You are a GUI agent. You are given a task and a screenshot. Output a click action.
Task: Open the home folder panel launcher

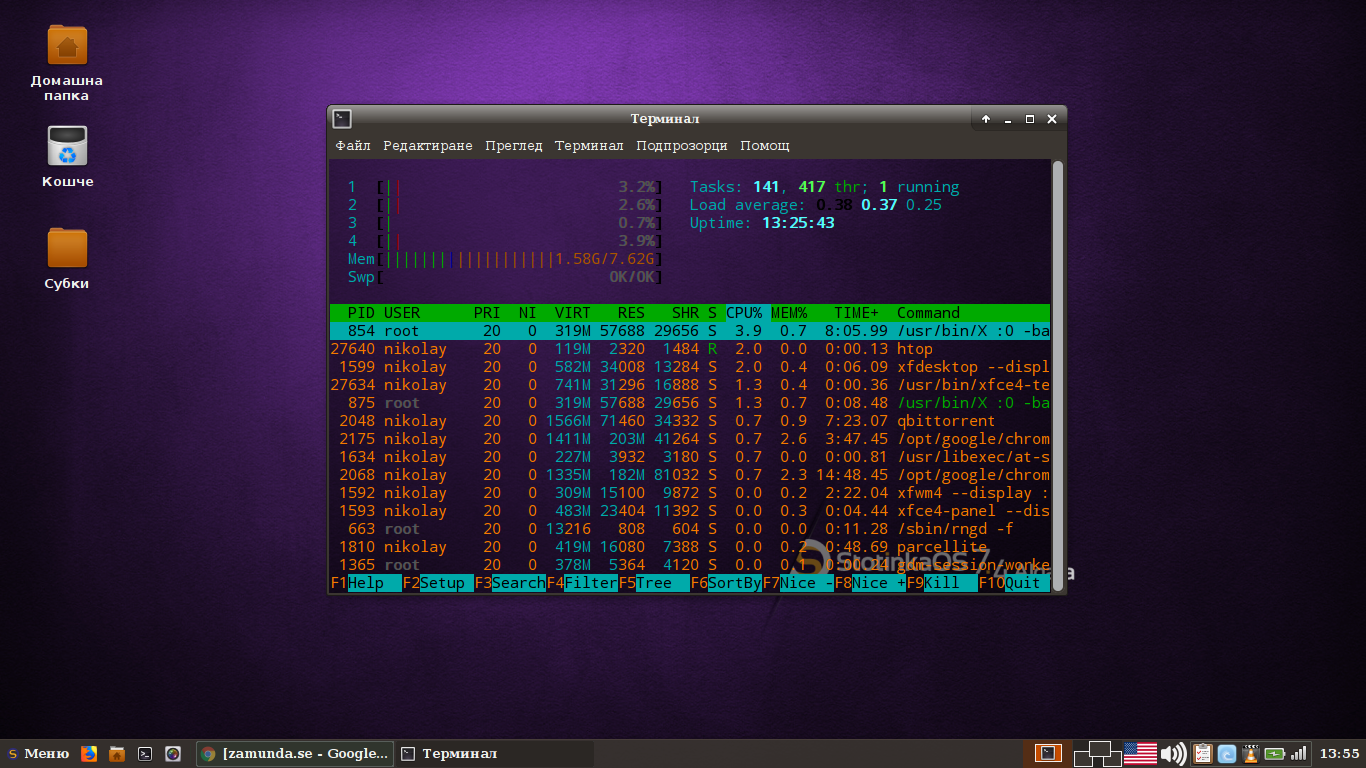tap(117, 754)
